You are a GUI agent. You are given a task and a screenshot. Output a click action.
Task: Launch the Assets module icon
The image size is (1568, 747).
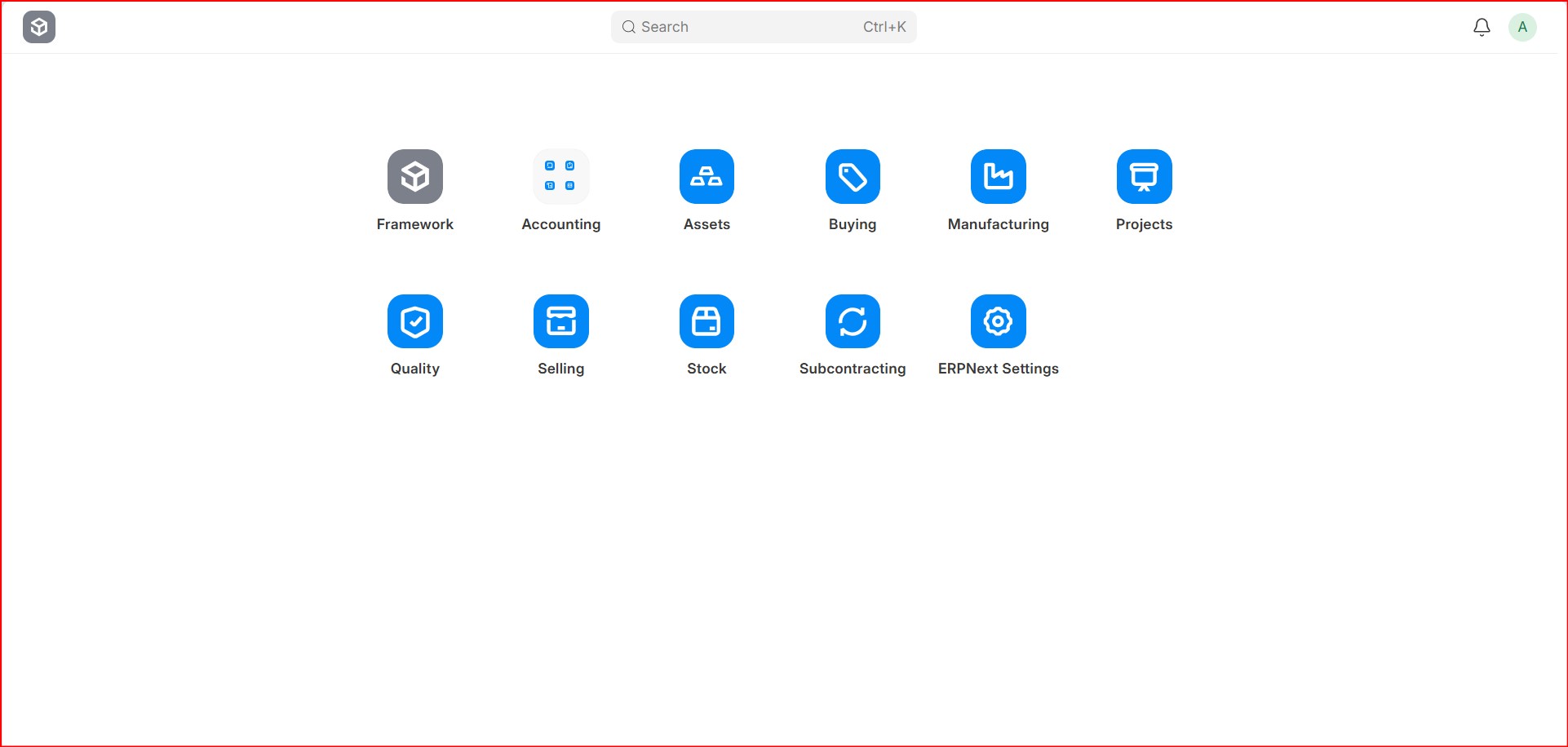(706, 176)
